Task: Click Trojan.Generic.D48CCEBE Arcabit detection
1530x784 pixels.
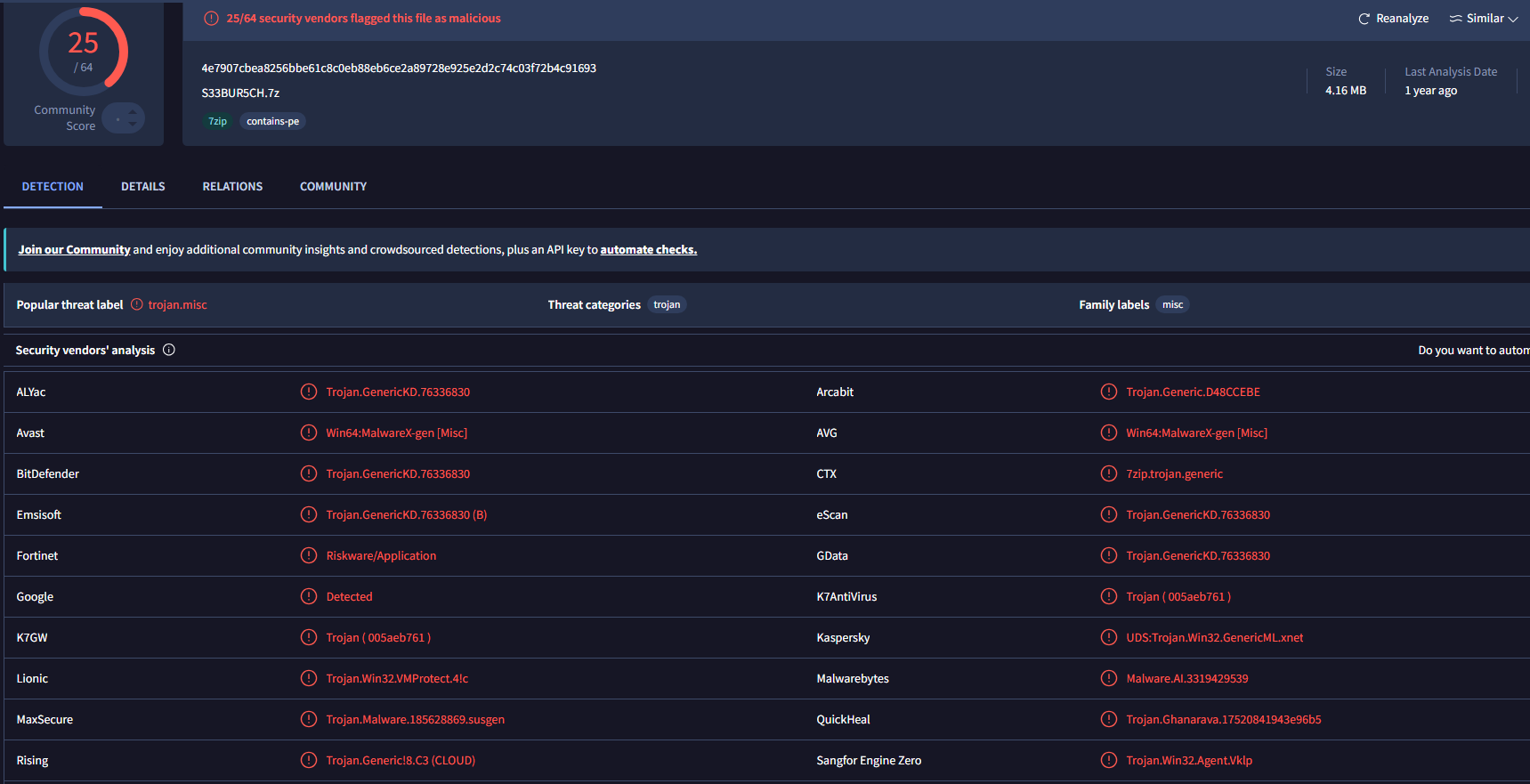Action: 1193,392
